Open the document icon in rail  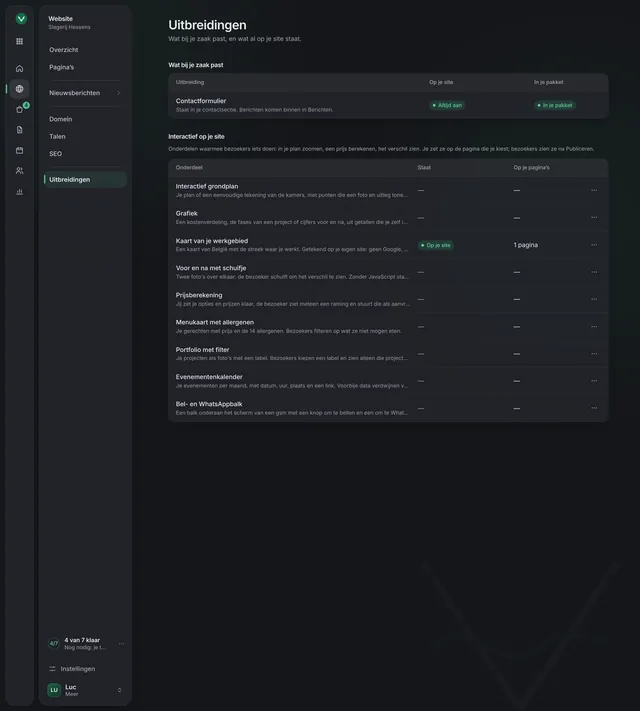(20, 130)
